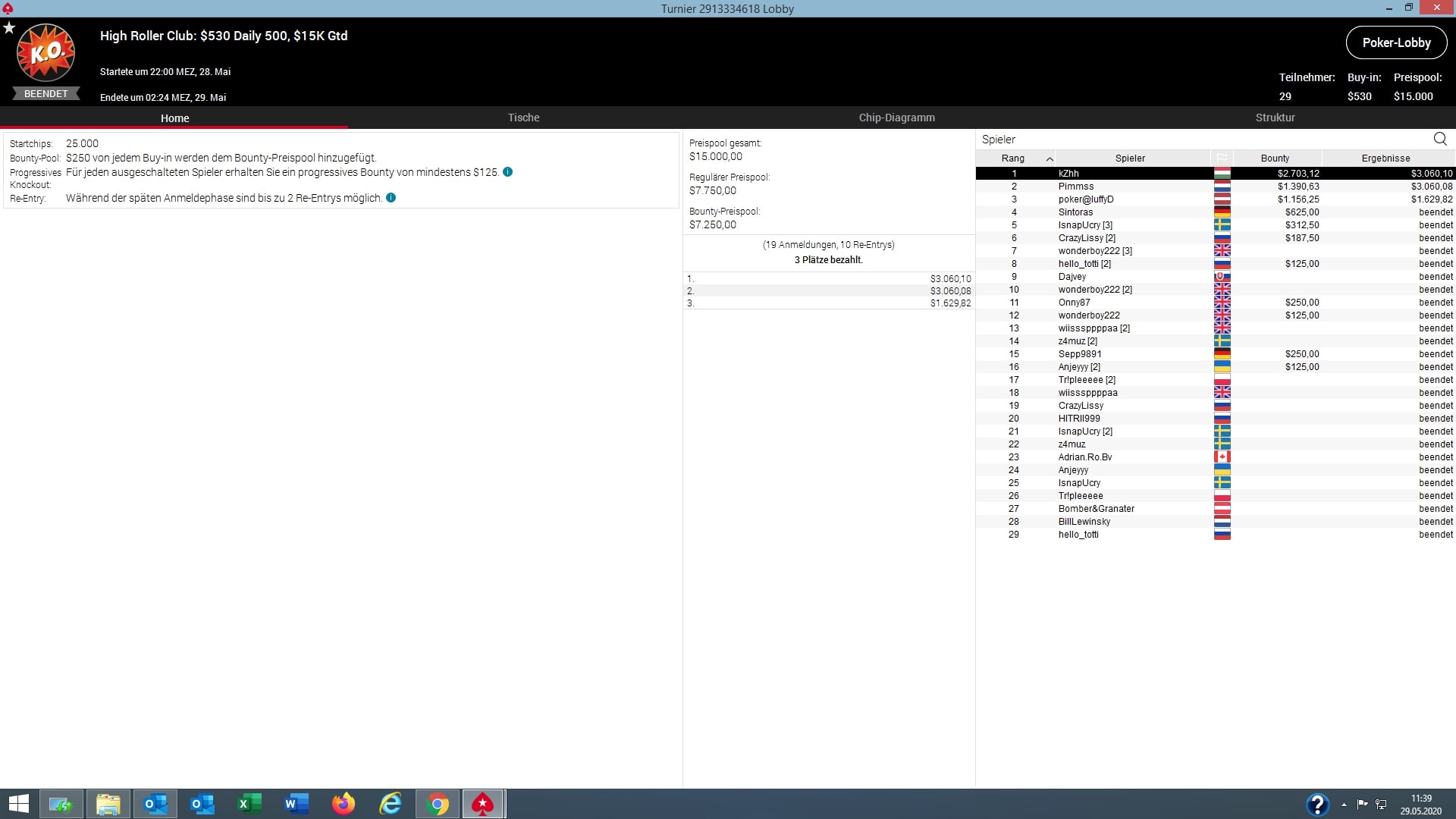Click the Poker-Lobby button
This screenshot has height=819, width=1456.
1396,42
